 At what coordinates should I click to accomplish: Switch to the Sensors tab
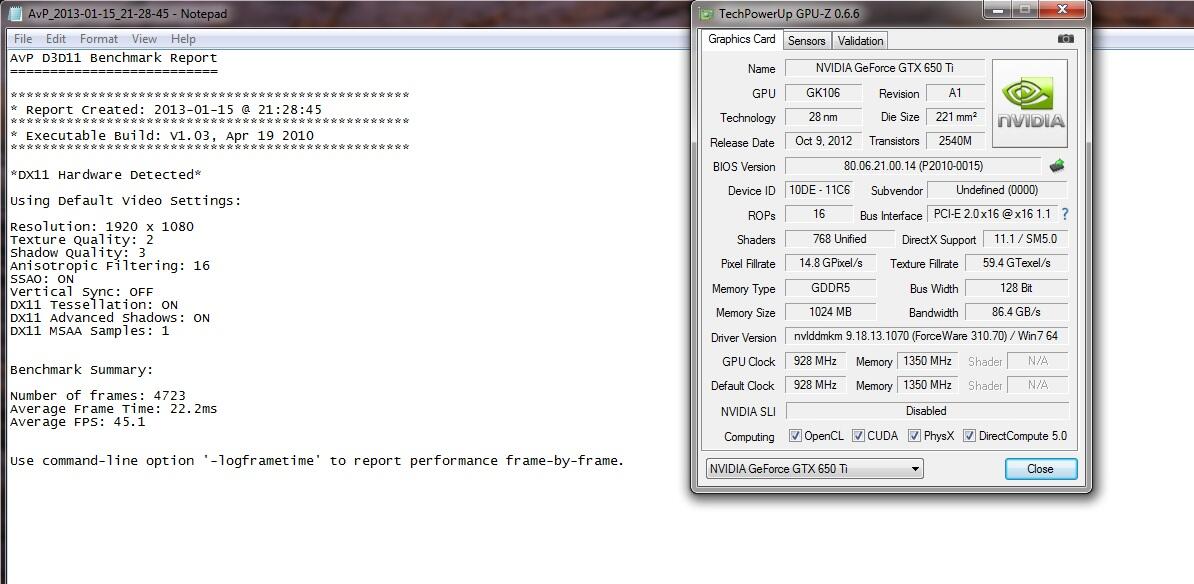point(806,41)
